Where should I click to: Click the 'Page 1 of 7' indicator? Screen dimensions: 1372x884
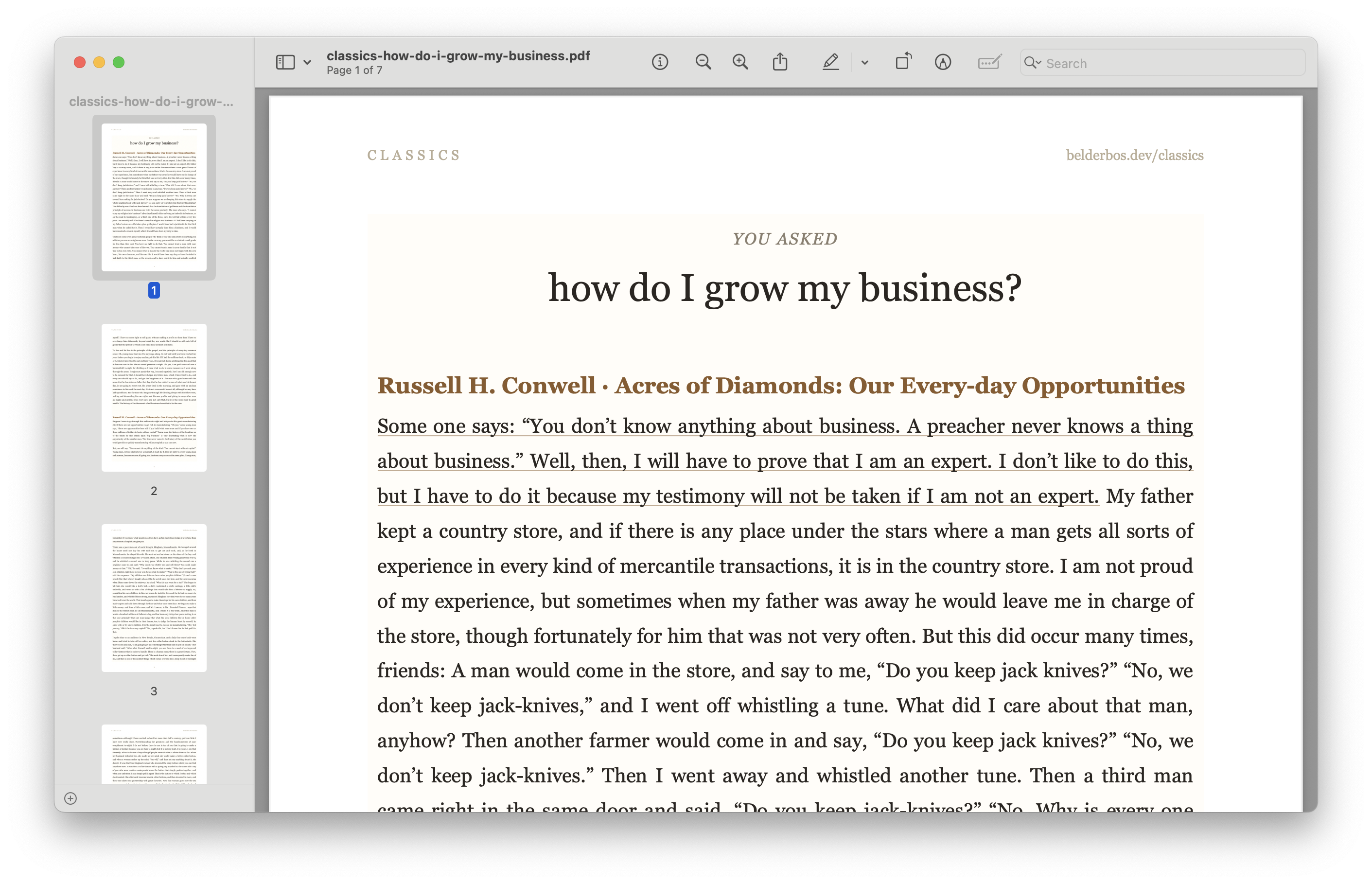pyautogui.click(x=354, y=70)
